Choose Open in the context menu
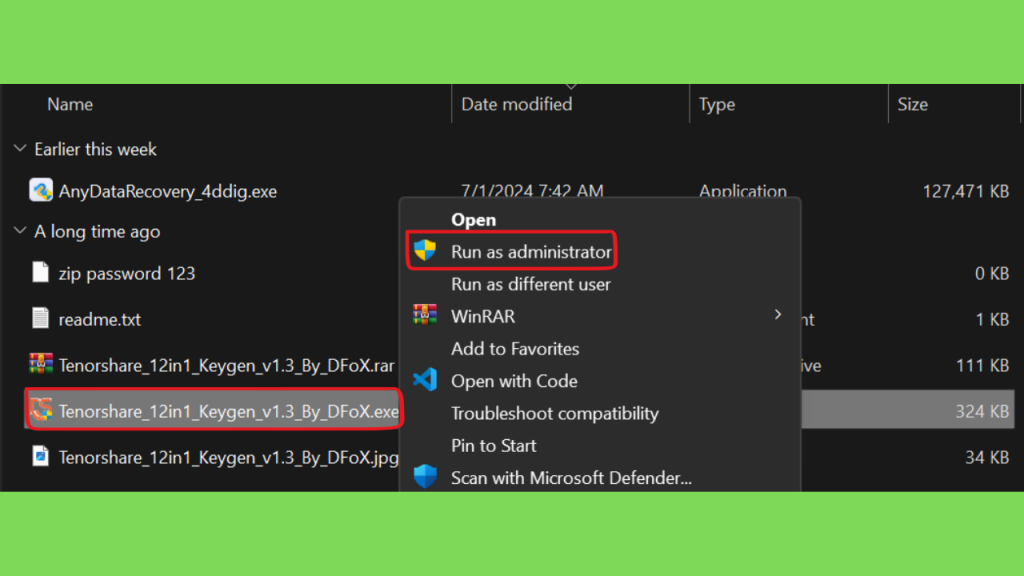The height and width of the screenshot is (576, 1024). click(x=473, y=219)
